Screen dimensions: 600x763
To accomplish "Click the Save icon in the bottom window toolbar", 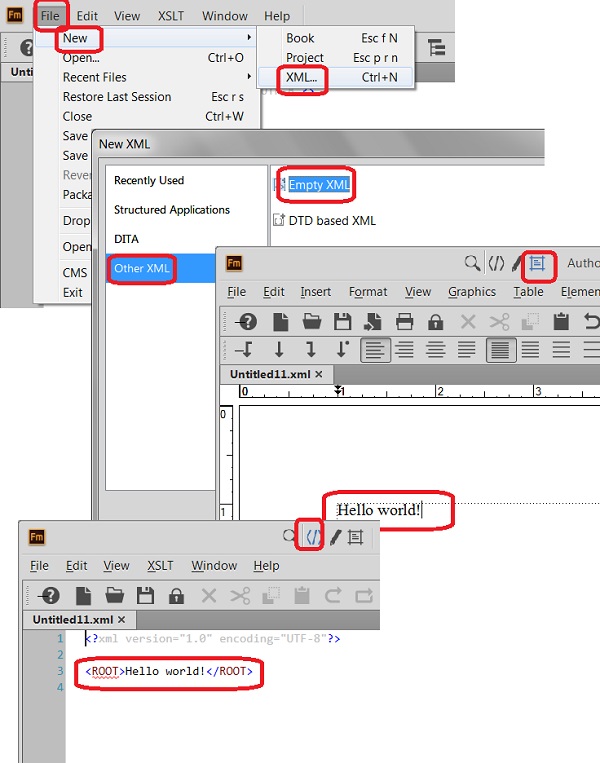I will pos(145,596).
